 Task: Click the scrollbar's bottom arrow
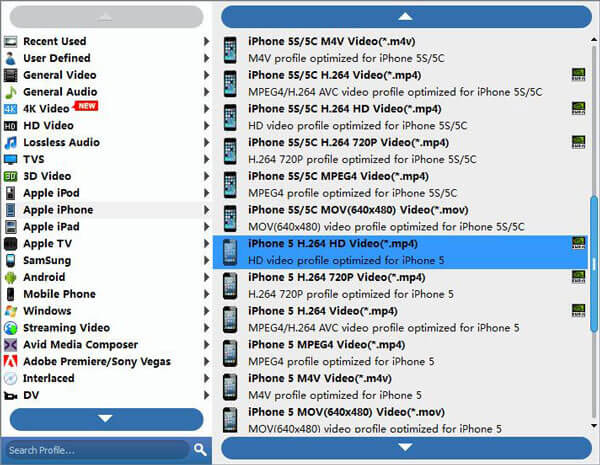point(594,426)
